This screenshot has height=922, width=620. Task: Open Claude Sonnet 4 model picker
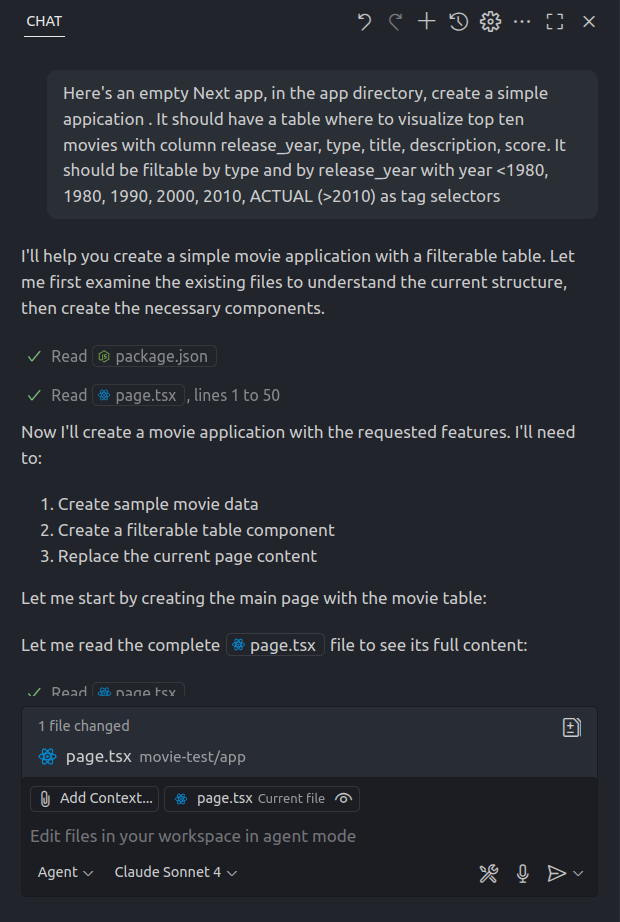pos(176,872)
